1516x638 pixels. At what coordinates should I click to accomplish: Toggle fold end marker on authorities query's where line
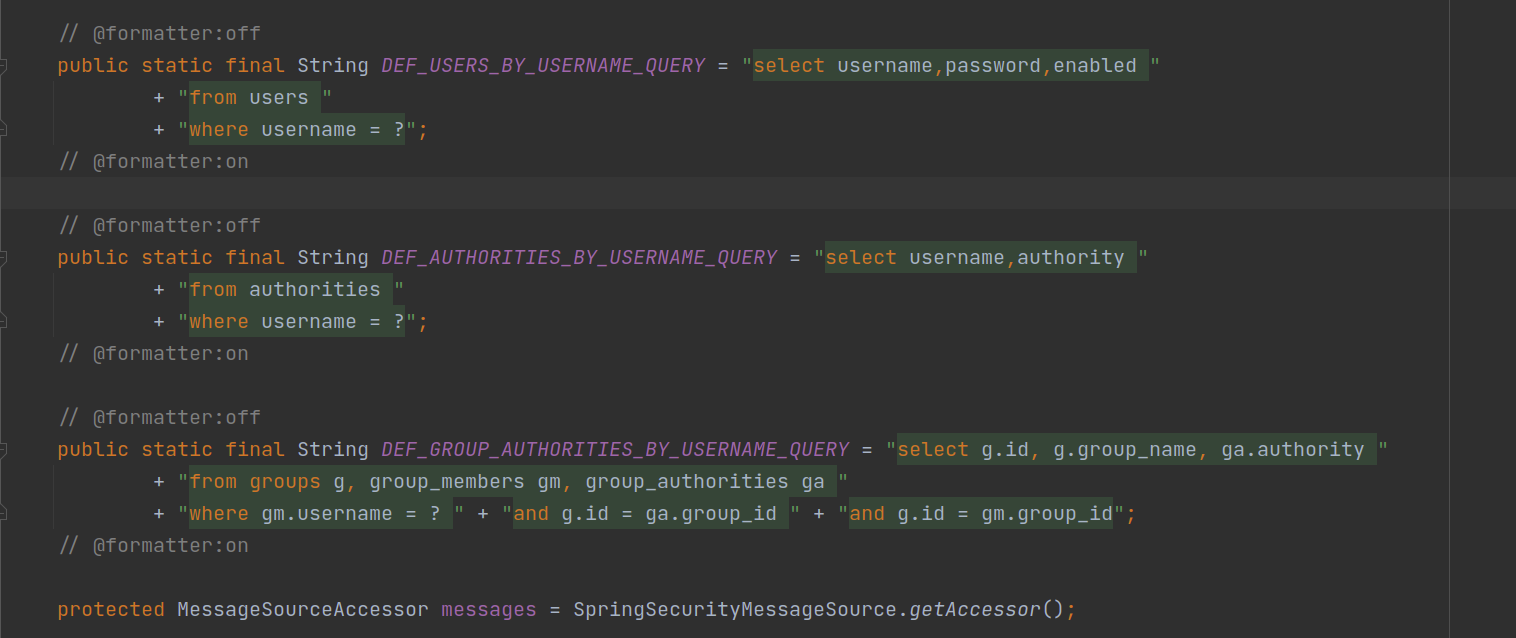tap(4, 322)
